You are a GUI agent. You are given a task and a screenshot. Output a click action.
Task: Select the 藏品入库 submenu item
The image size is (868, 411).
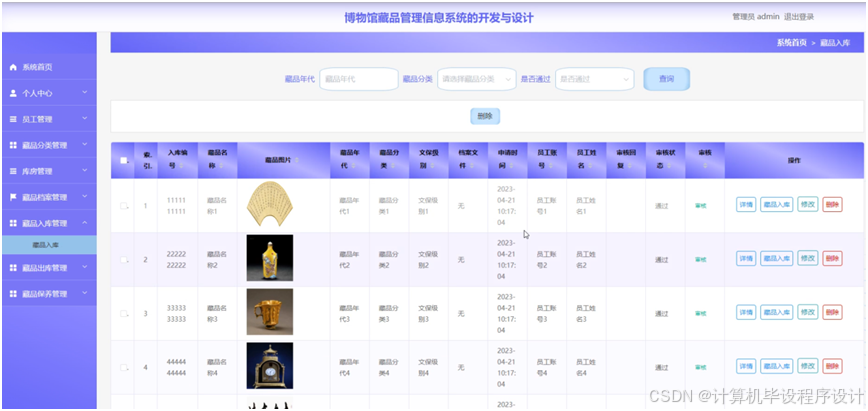click(x=49, y=245)
